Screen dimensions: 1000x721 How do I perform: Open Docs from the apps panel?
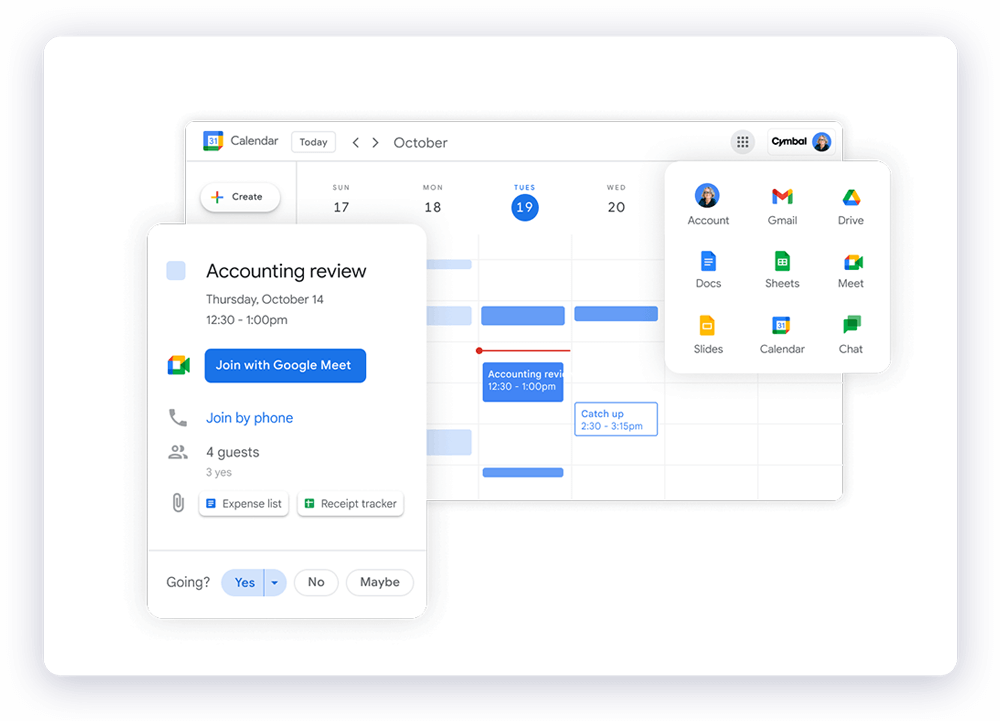(708, 270)
